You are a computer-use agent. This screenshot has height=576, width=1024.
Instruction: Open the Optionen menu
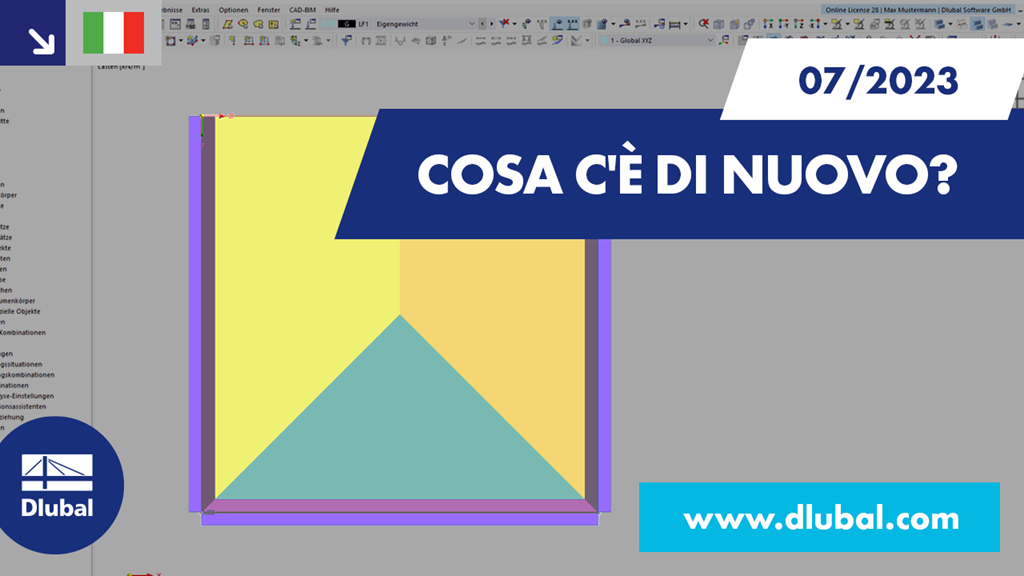(x=233, y=6)
